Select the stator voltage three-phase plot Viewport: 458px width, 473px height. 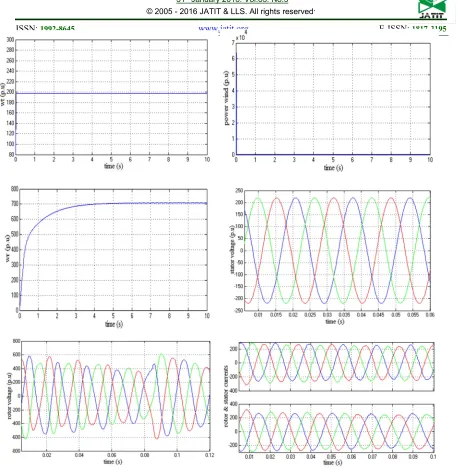pos(337,250)
